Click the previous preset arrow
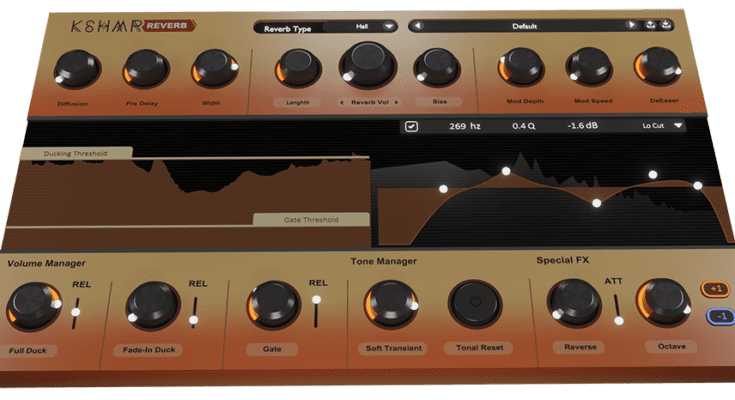 click(418, 26)
